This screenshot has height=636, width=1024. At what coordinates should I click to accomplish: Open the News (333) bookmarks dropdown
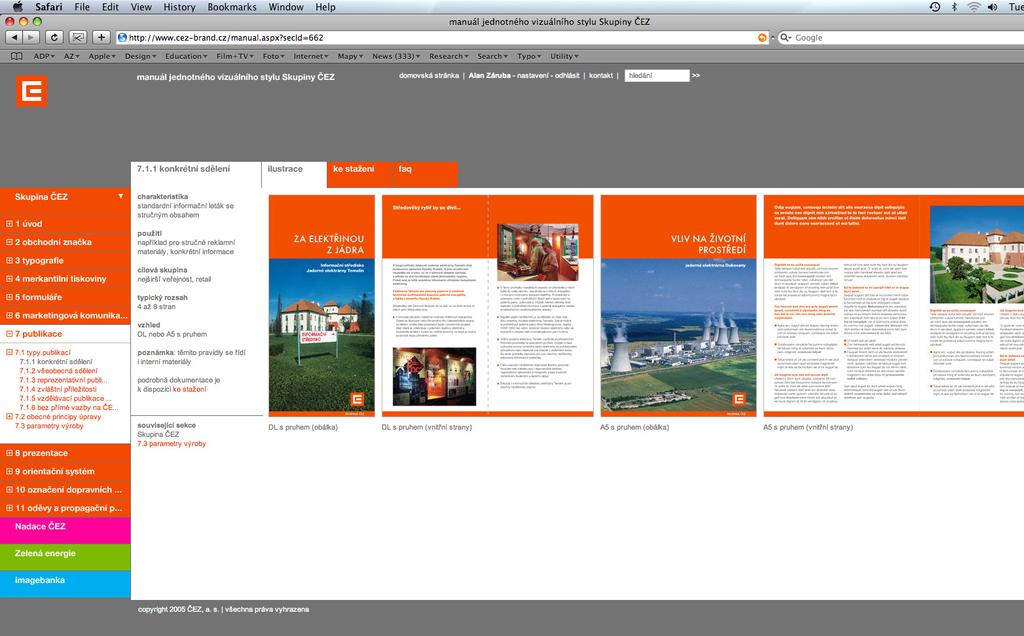point(396,56)
